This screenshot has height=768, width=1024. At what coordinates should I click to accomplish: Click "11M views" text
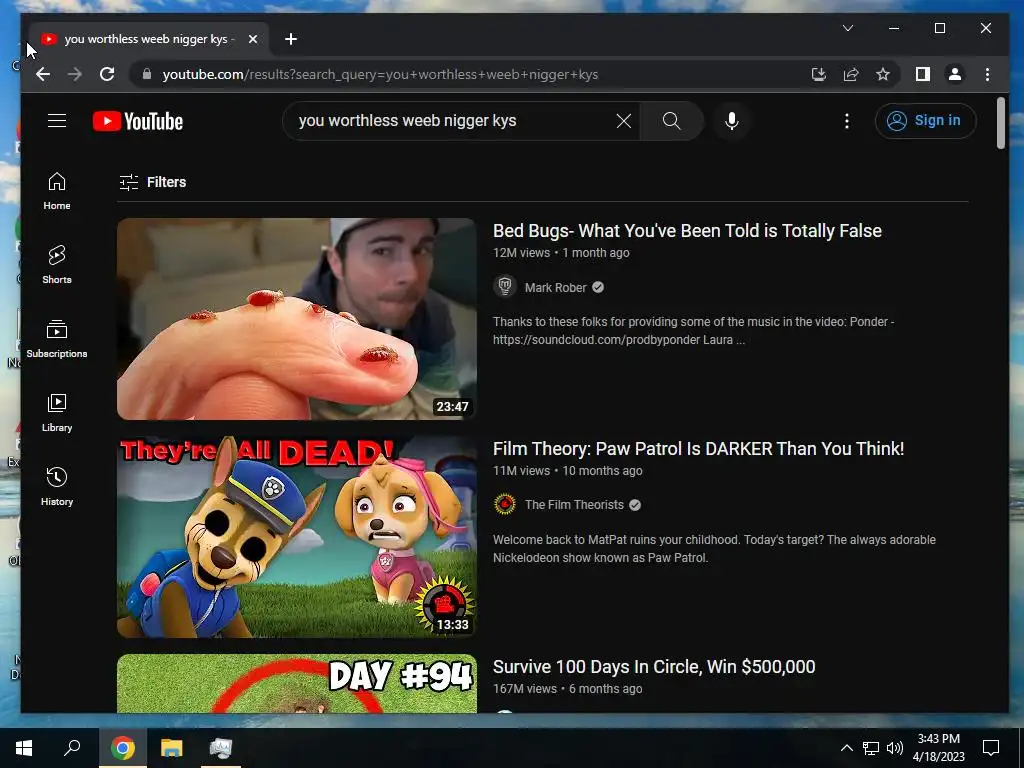point(521,471)
